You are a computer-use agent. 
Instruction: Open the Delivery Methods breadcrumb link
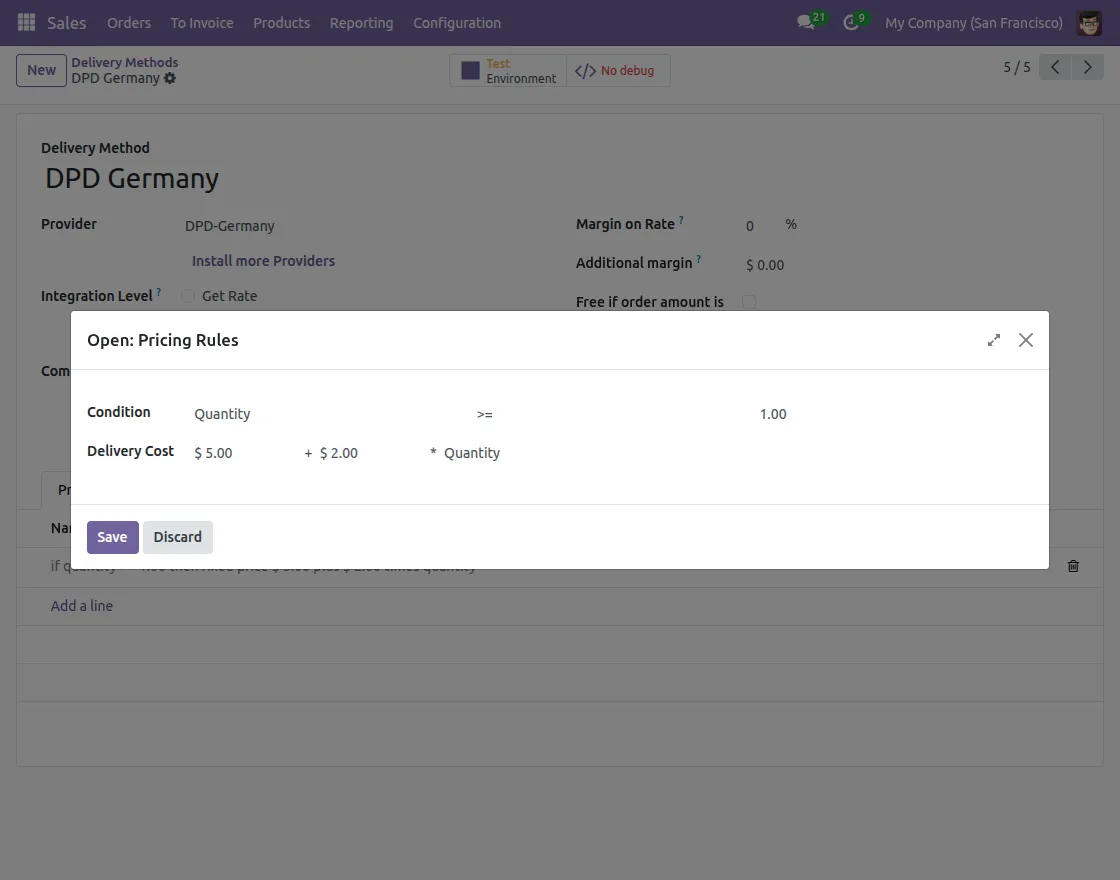(125, 62)
